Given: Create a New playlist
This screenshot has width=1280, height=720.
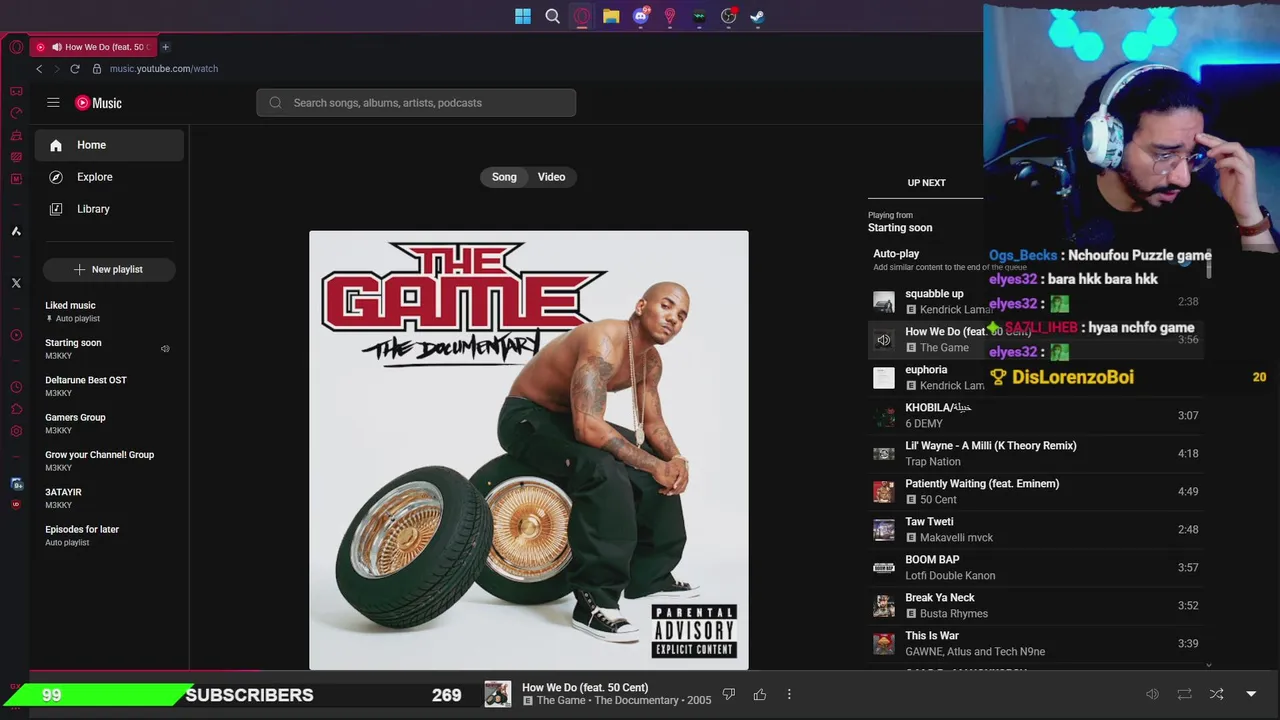Looking at the screenshot, I should tap(109, 269).
